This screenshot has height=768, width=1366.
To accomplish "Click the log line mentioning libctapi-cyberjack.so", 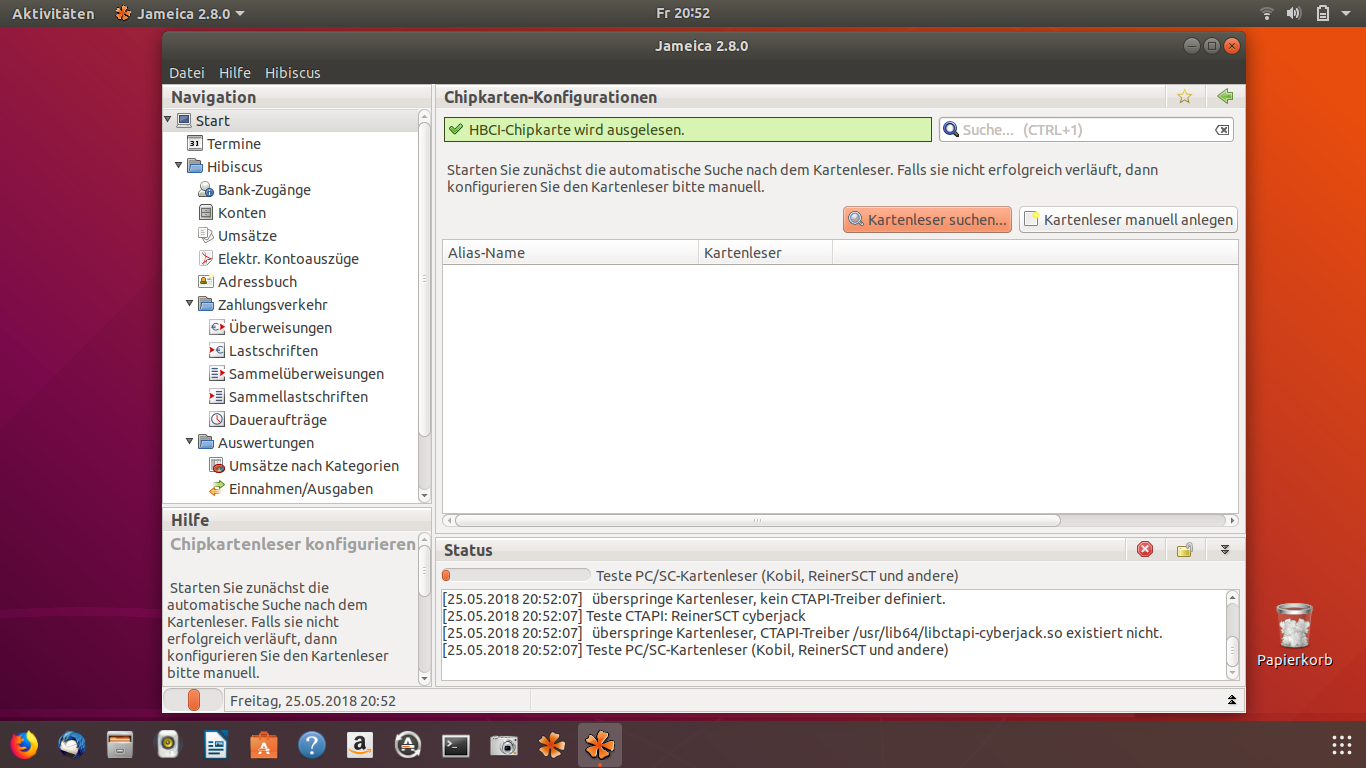I will coord(803,633).
